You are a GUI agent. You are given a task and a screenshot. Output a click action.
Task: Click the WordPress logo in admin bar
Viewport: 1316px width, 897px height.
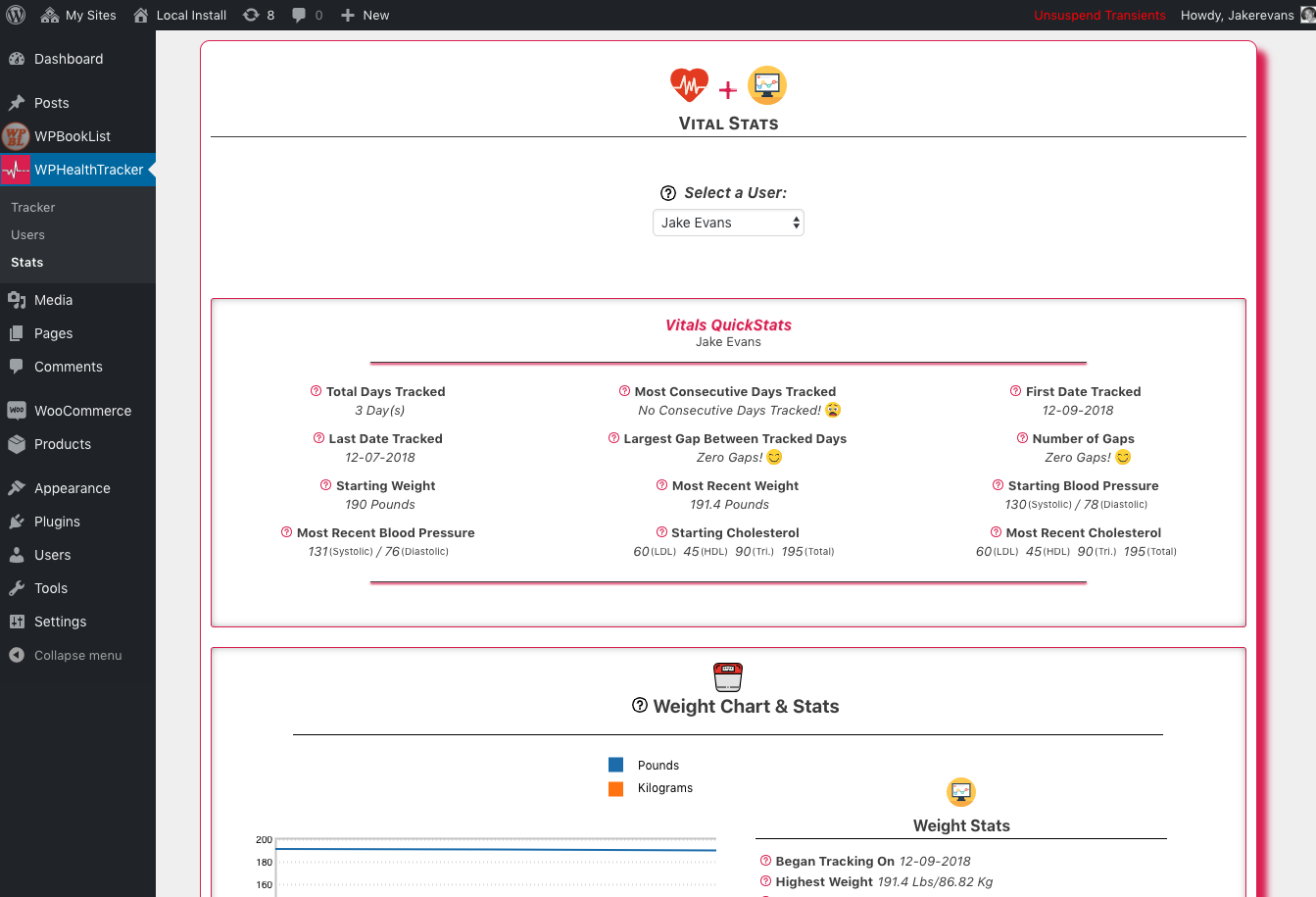click(16, 15)
